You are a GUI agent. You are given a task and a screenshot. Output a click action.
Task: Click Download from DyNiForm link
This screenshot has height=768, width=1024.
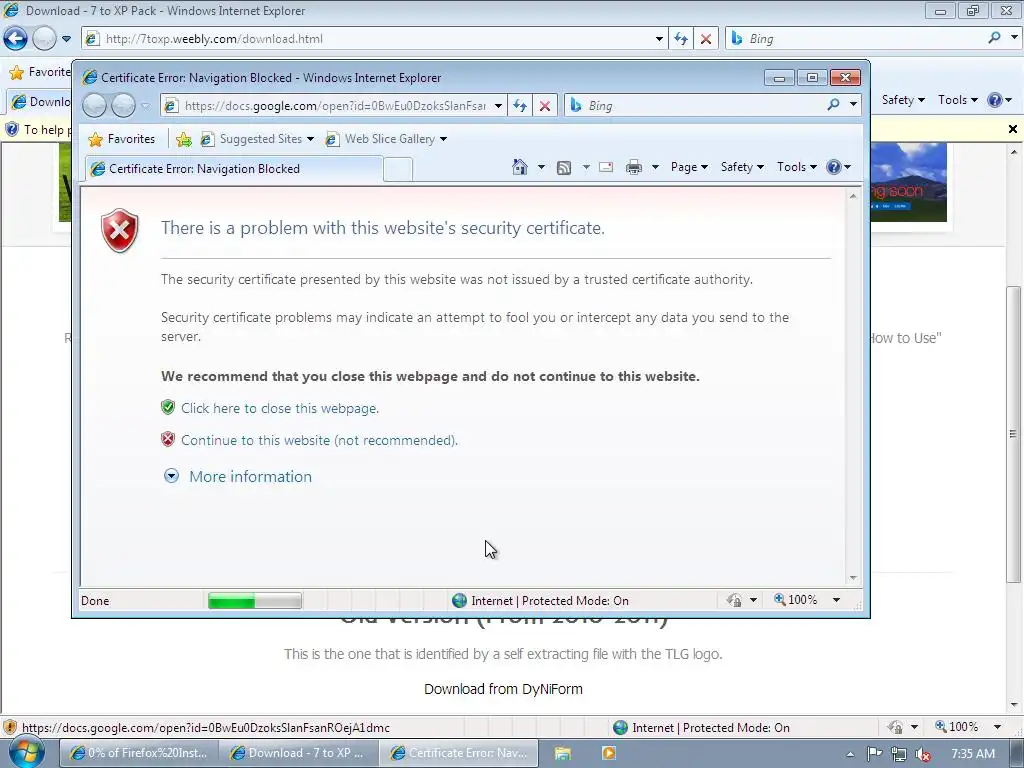(x=503, y=689)
